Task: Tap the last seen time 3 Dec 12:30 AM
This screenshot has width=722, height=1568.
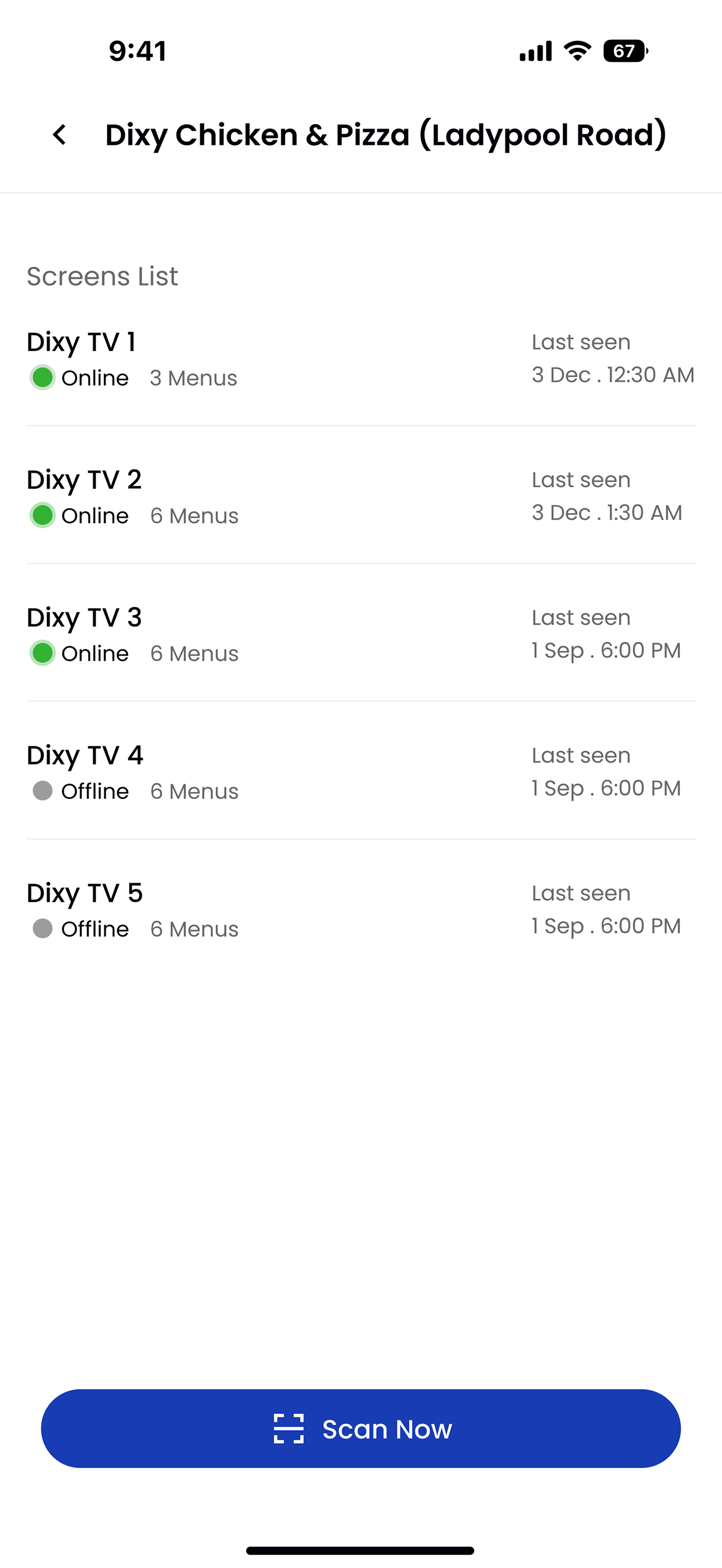Action: (613, 375)
